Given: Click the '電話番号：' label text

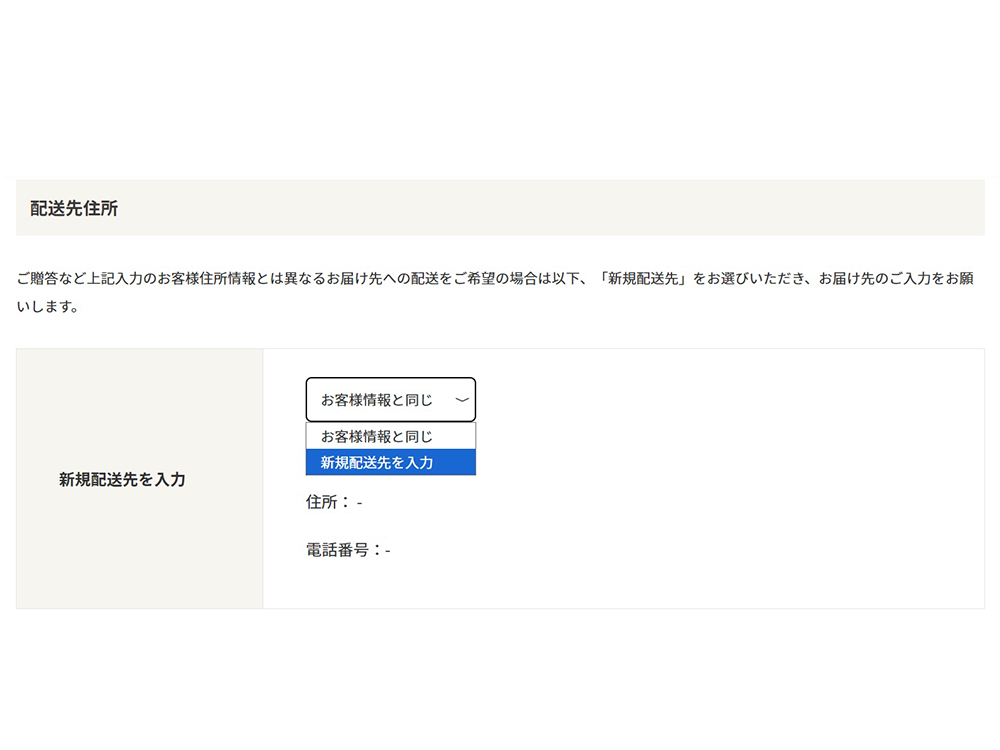Looking at the screenshot, I should [x=344, y=550].
